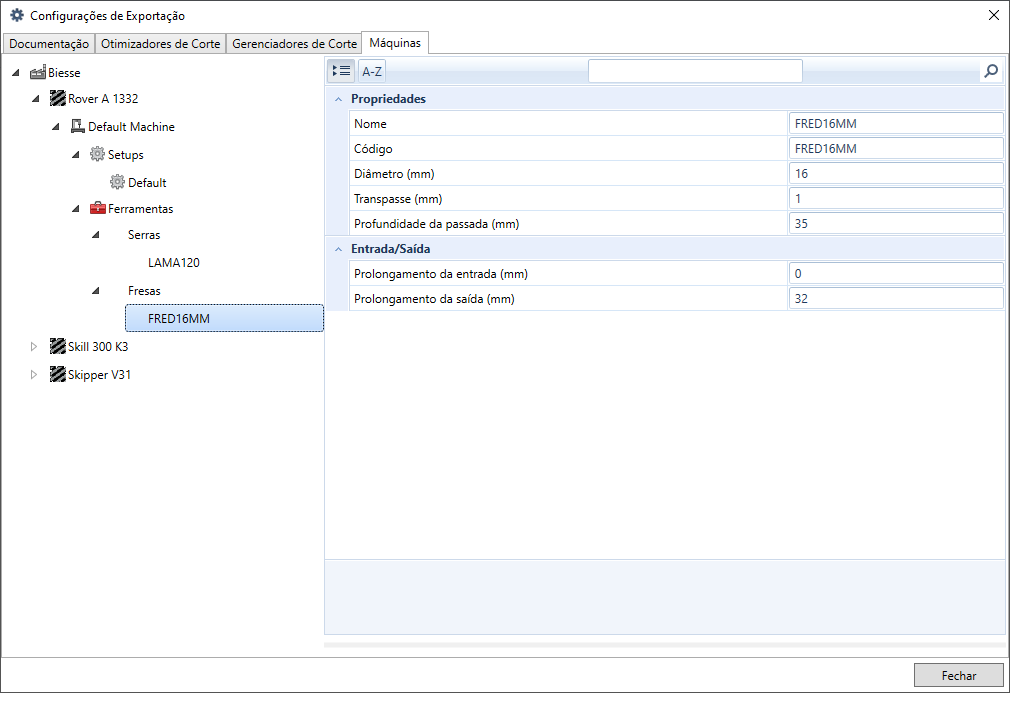Collapse the Rover A 1332 node
The image size is (1015, 701).
(x=36, y=99)
